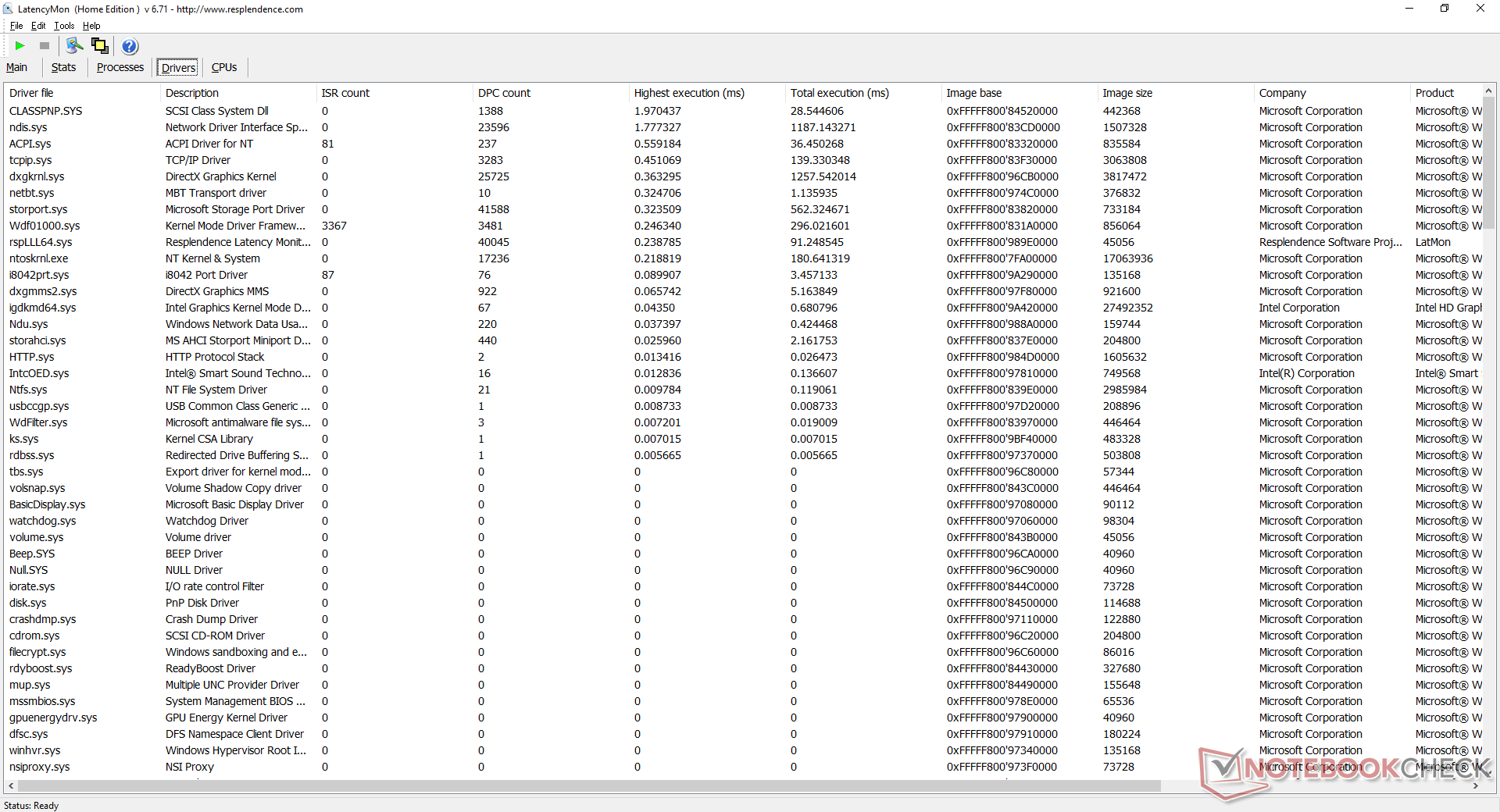Image resolution: width=1500 pixels, height=812 pixels.
Task: Select the IntcOED.sys driver row
Action: pos(743,373)
